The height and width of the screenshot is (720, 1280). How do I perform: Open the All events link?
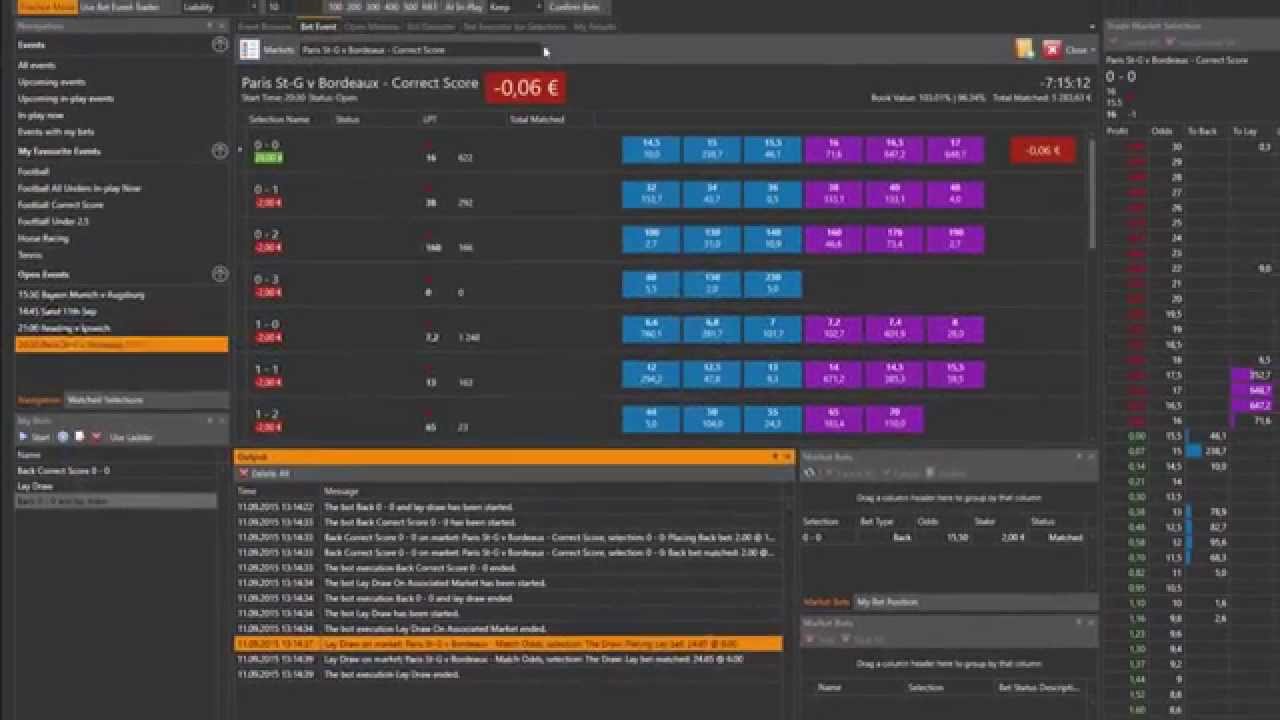[x=37, y=65]
